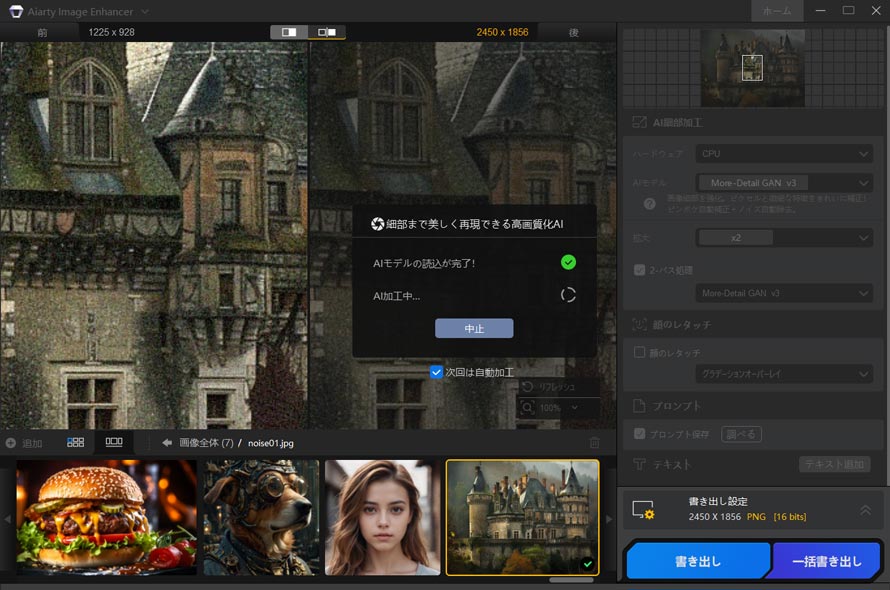
Task: Select the burger image thumbnail
Action: pos(106,517)
